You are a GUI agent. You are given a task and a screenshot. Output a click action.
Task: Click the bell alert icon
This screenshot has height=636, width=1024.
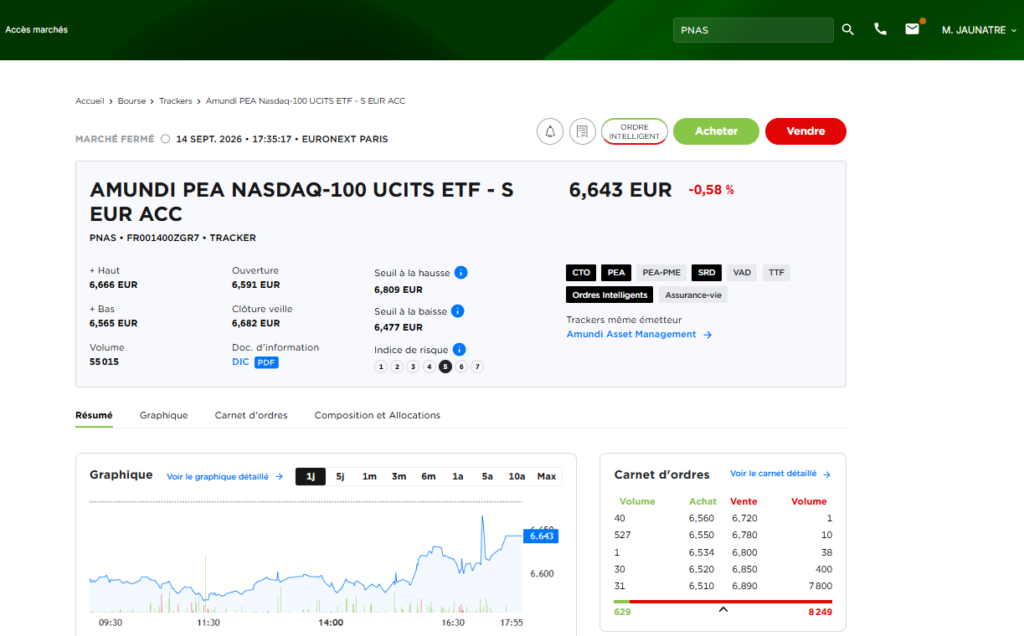coord(550,131)
